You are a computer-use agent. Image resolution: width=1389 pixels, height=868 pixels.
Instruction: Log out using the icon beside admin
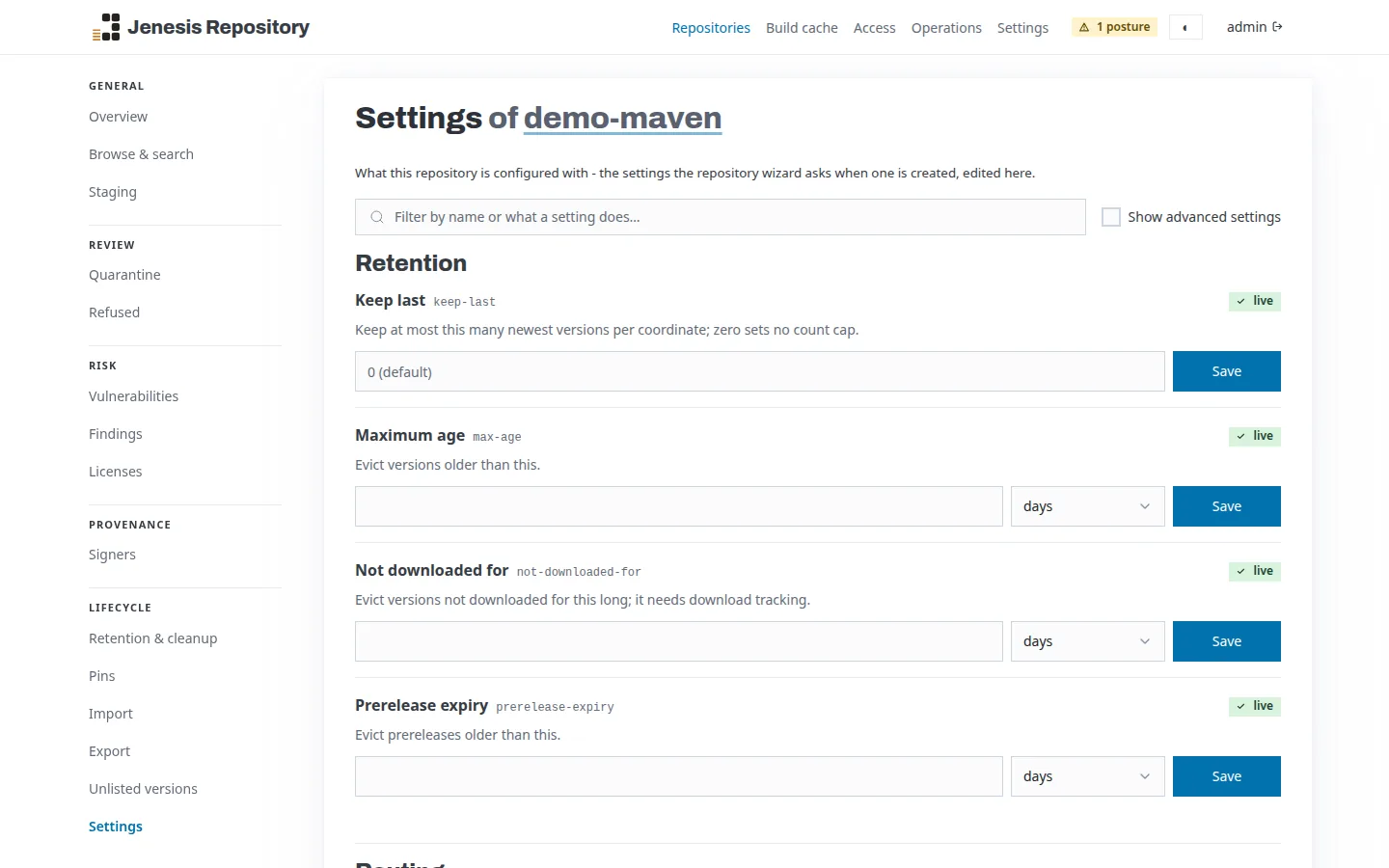pos(1278,27)
